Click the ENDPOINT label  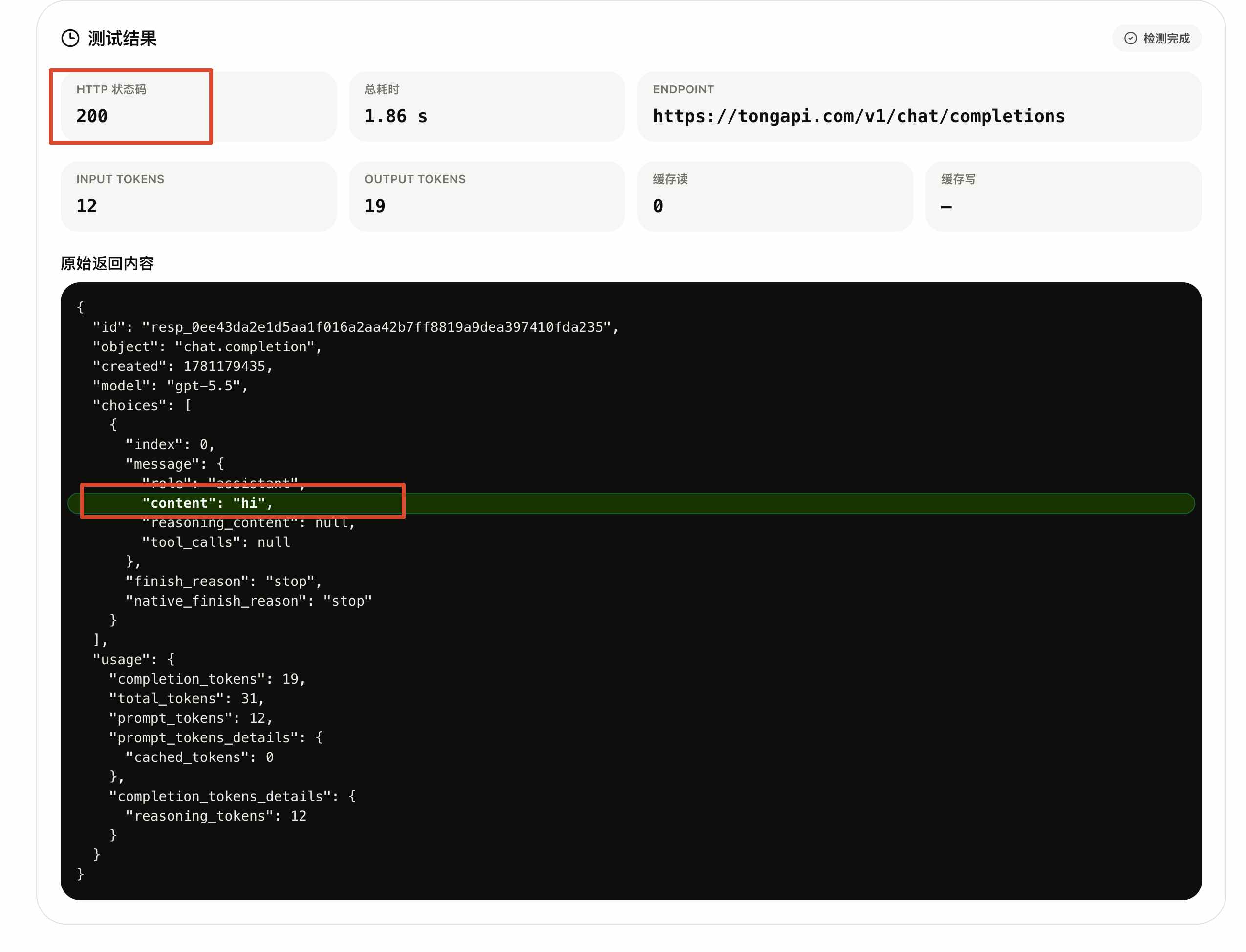(683, 89)
